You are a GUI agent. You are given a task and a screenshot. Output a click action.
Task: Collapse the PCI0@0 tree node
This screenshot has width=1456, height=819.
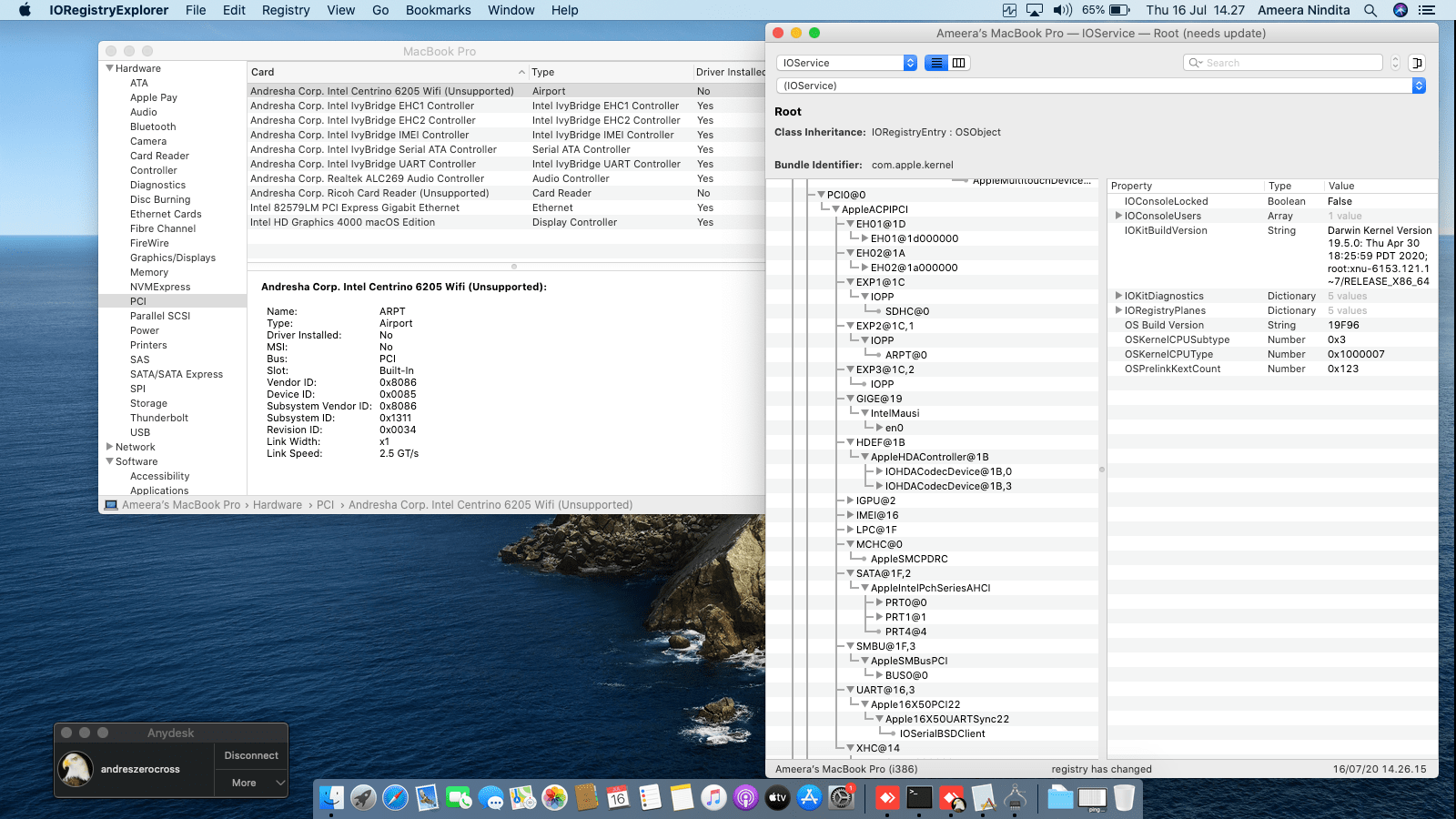pyautogui.click(x=821, y=195)
